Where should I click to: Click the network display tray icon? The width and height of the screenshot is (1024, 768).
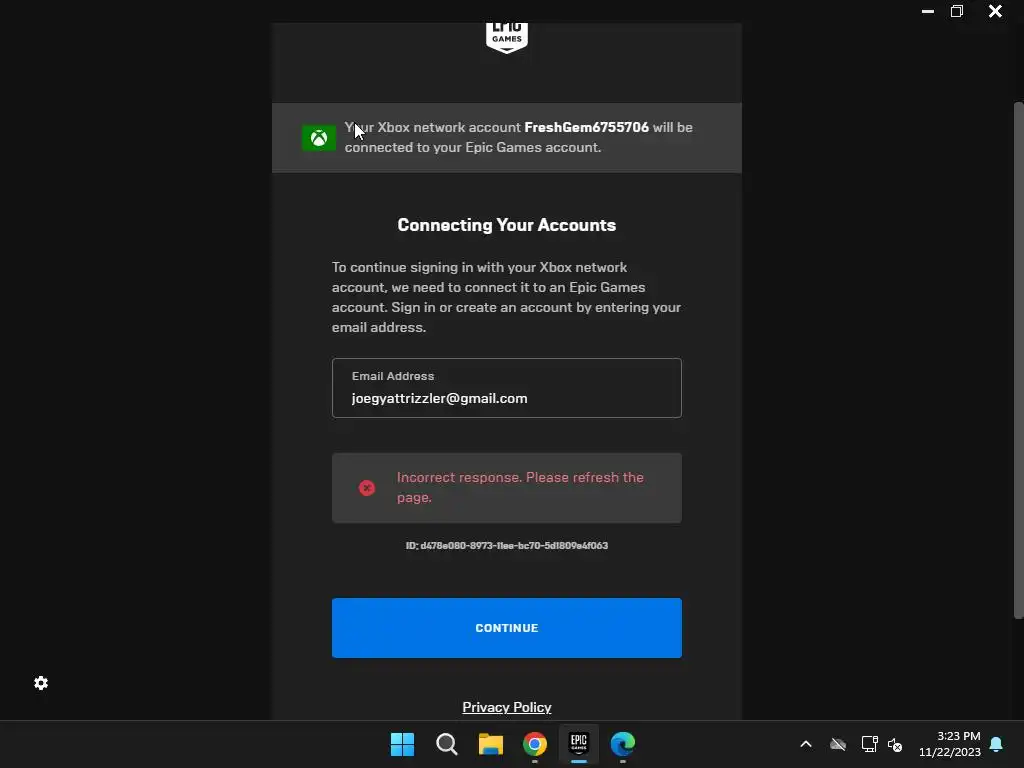tap(869, 744)
